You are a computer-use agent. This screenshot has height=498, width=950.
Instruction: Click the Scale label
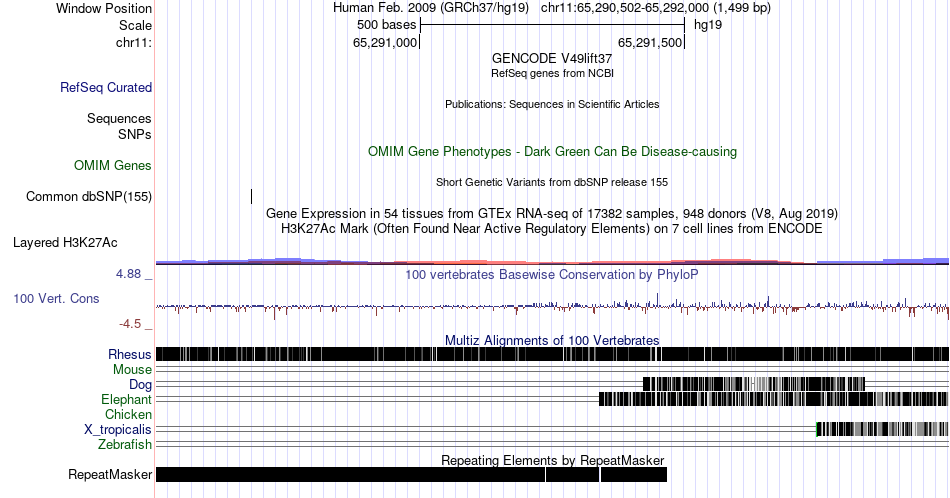[x=135, y=25]
